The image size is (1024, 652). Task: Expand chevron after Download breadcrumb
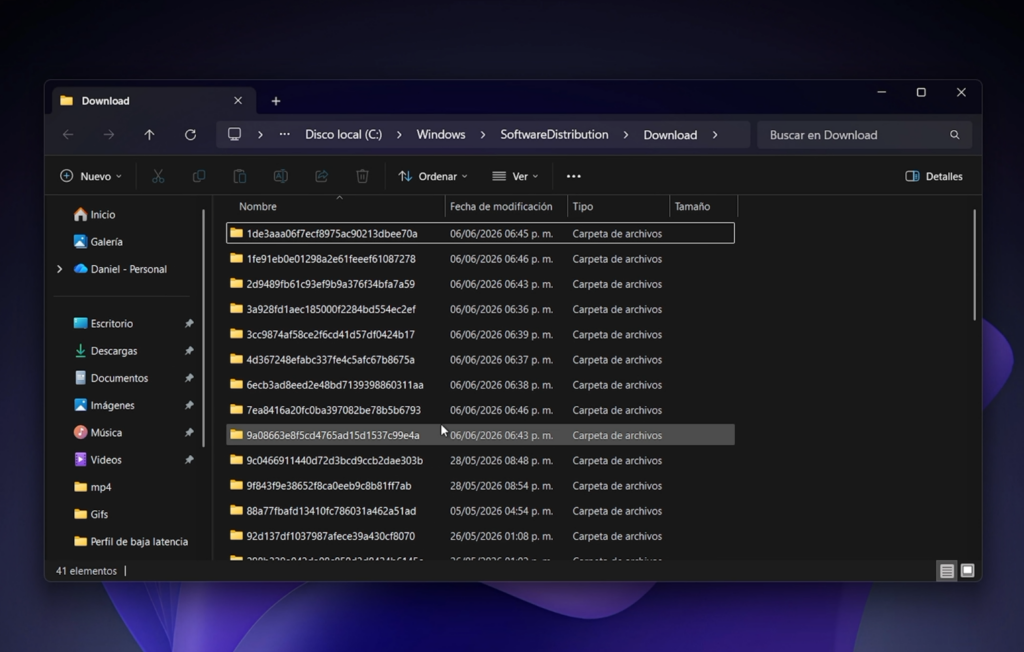pos(715,135)
